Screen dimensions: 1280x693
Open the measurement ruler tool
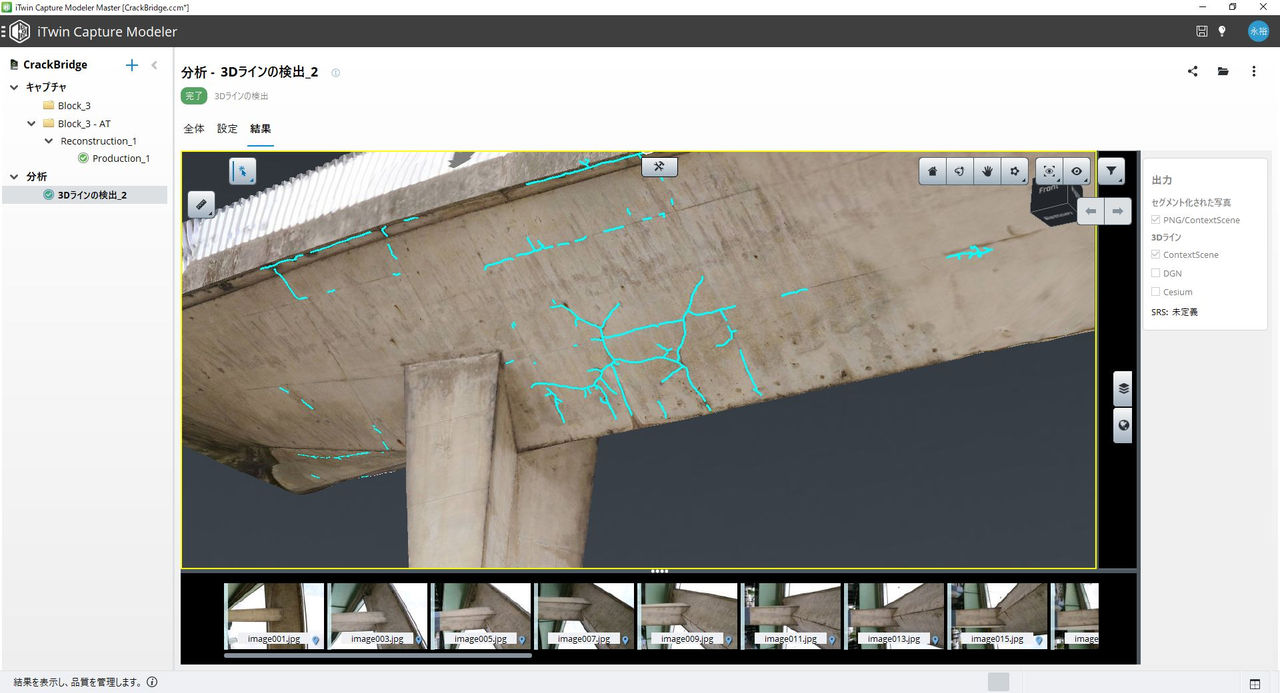coord(201,205)
